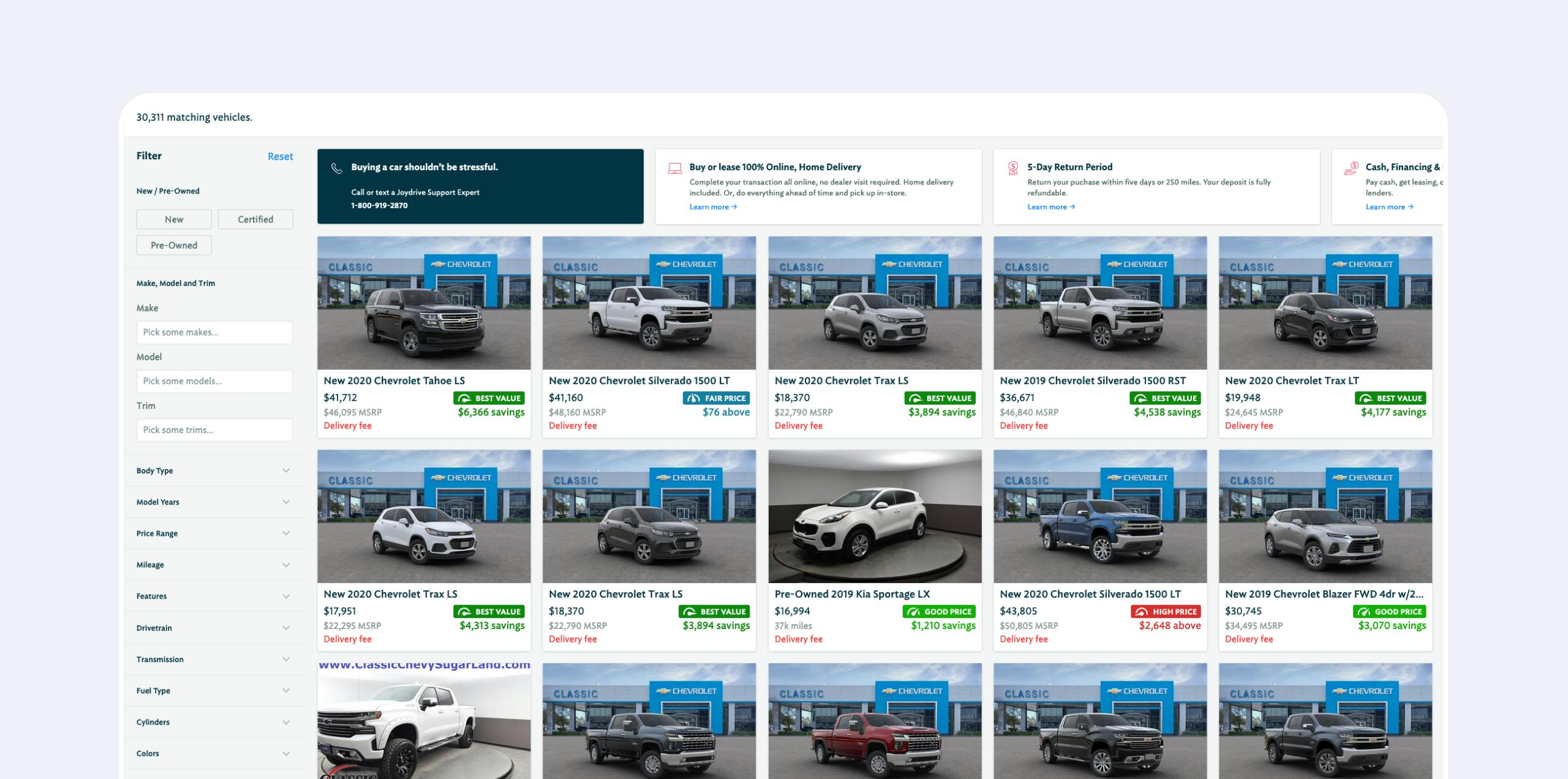Click the Trim input field
1568x779 pixels.
(x=214, y=430)
